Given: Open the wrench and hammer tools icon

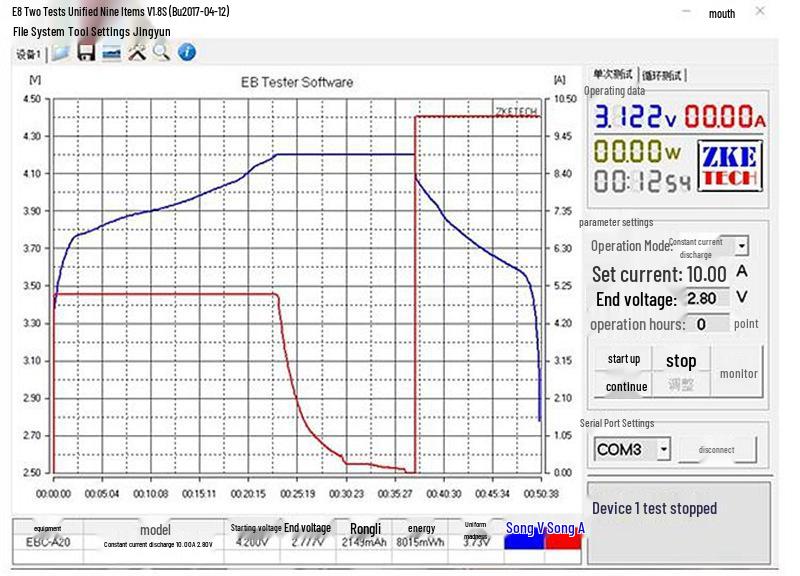Looking at the screenshot, I should 137,53.
